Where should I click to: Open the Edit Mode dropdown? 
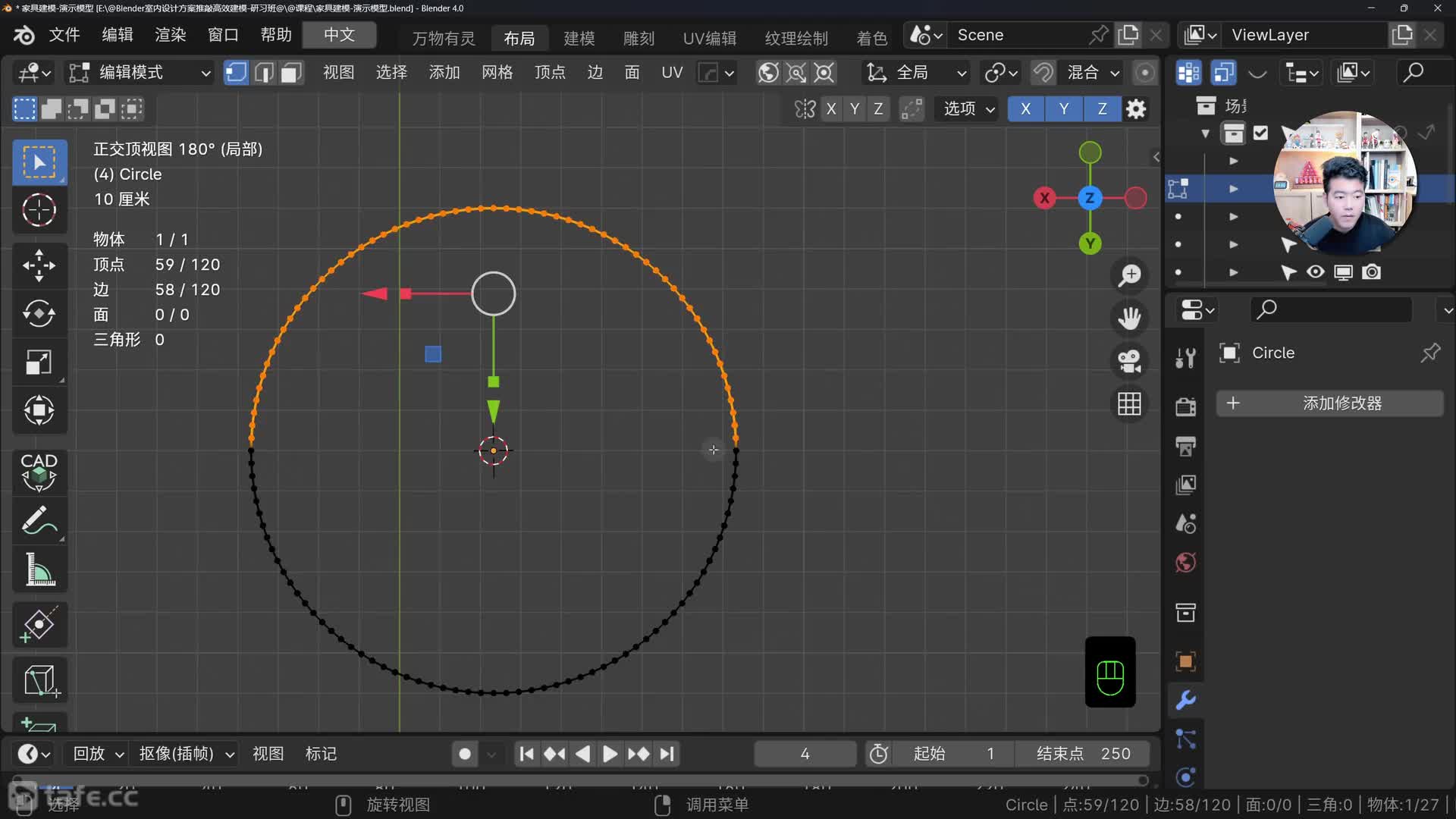point(140,73)
